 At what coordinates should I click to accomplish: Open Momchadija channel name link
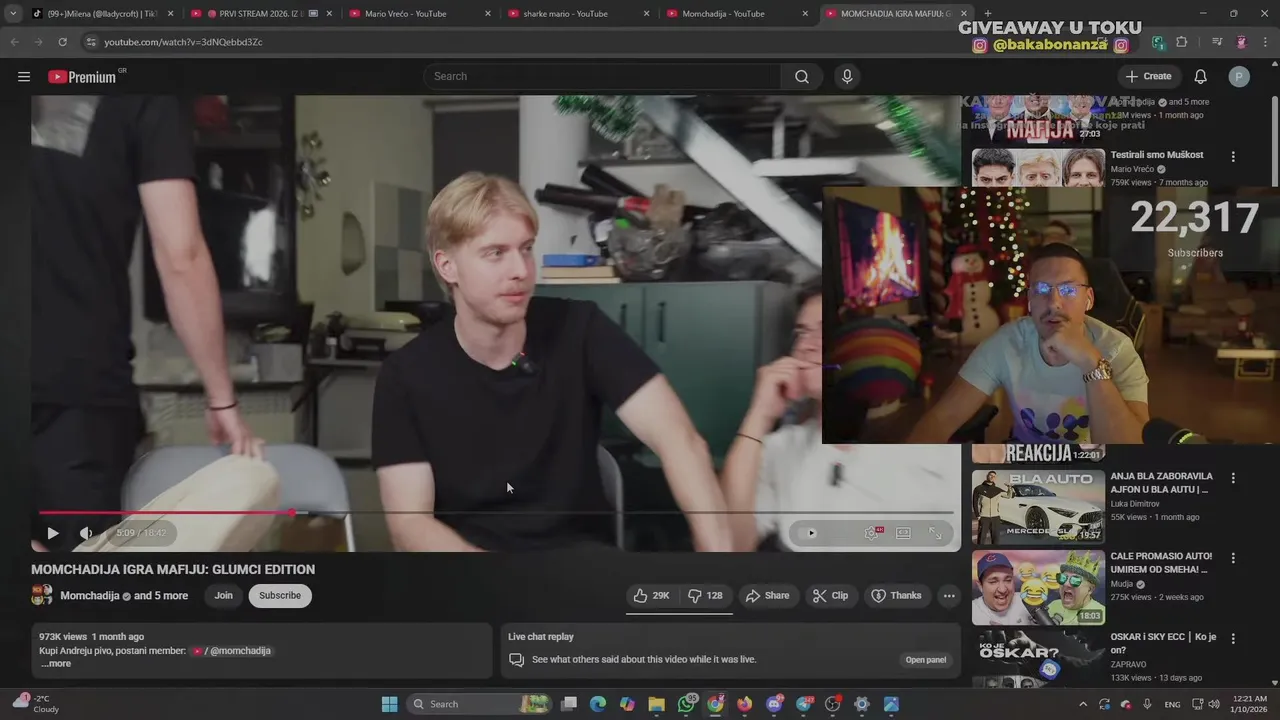click(x=89, y=596)
